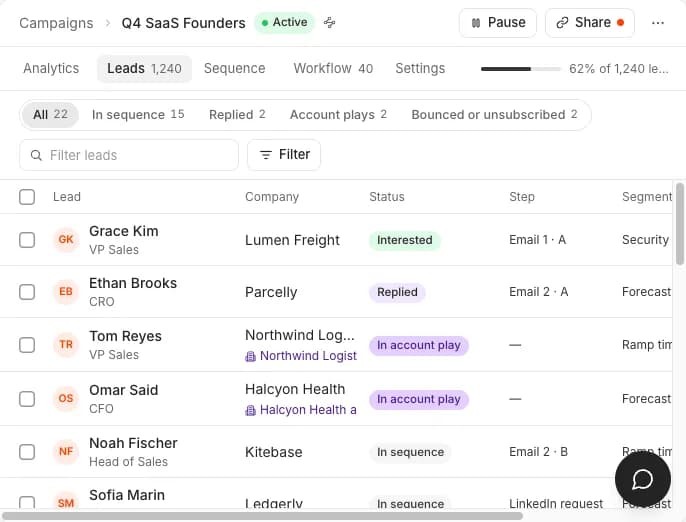Viewport: 686px width, 522px height.
Task: Click the Interested status badge for Grace Kim
Action: pyautogui.click(x=404, y=240)
